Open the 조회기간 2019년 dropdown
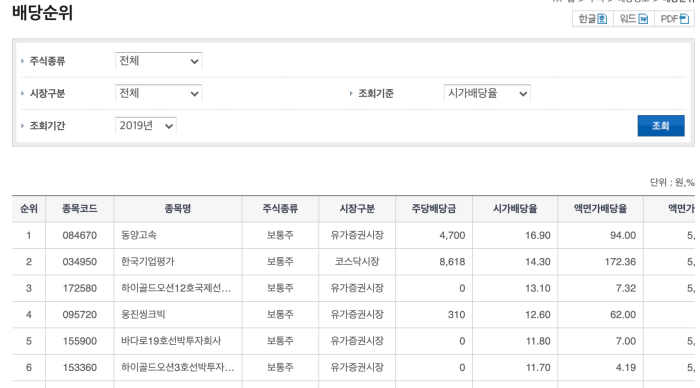Screen dimensions: 700x388 coord(146,126)
